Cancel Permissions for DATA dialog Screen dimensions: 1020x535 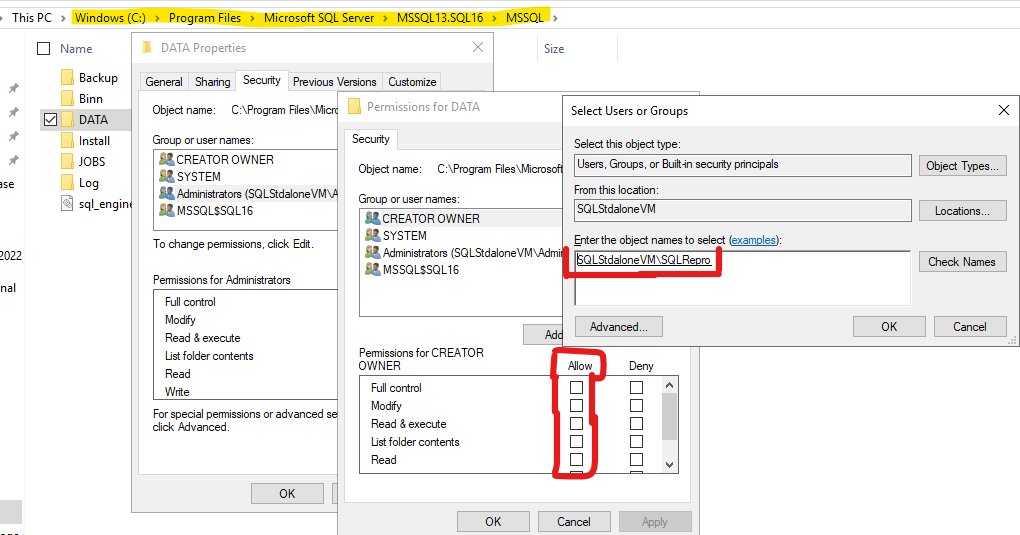[x=574, y=521]
